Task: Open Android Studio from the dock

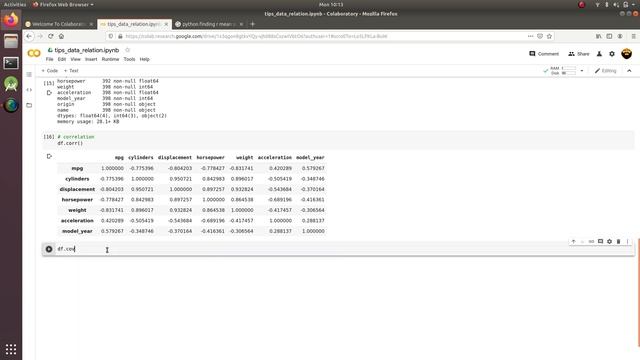Action: (x=11, y=84)
